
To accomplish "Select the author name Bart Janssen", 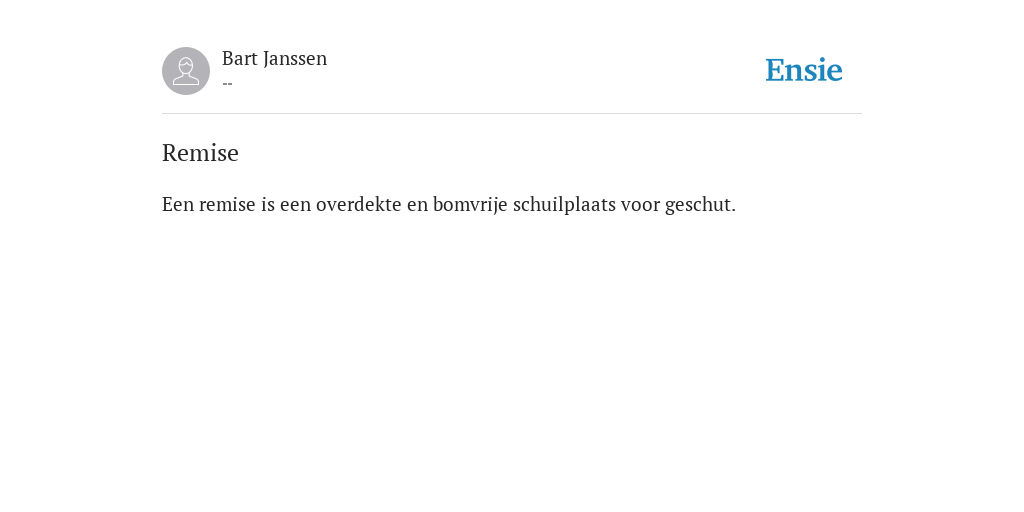I will [x=274, y=59].
